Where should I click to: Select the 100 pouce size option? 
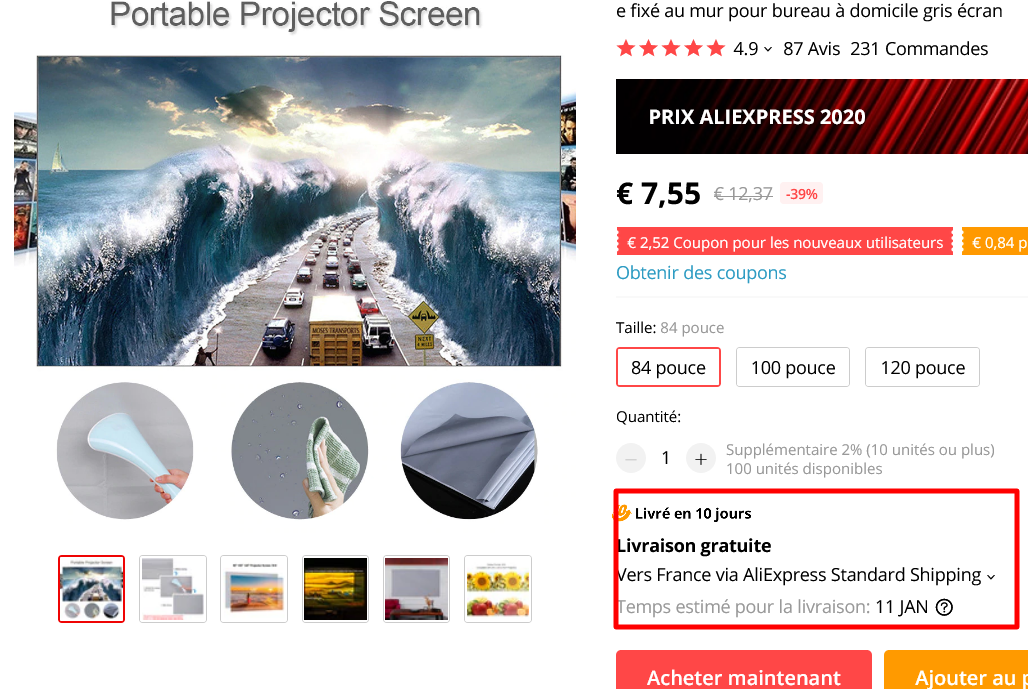click(793, 367)
